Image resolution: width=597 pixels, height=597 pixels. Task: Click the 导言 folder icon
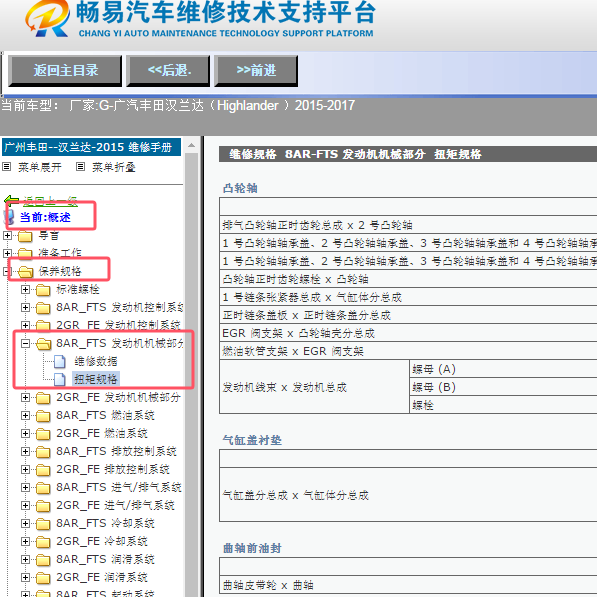pyautogui.click(x=25, y=236)
